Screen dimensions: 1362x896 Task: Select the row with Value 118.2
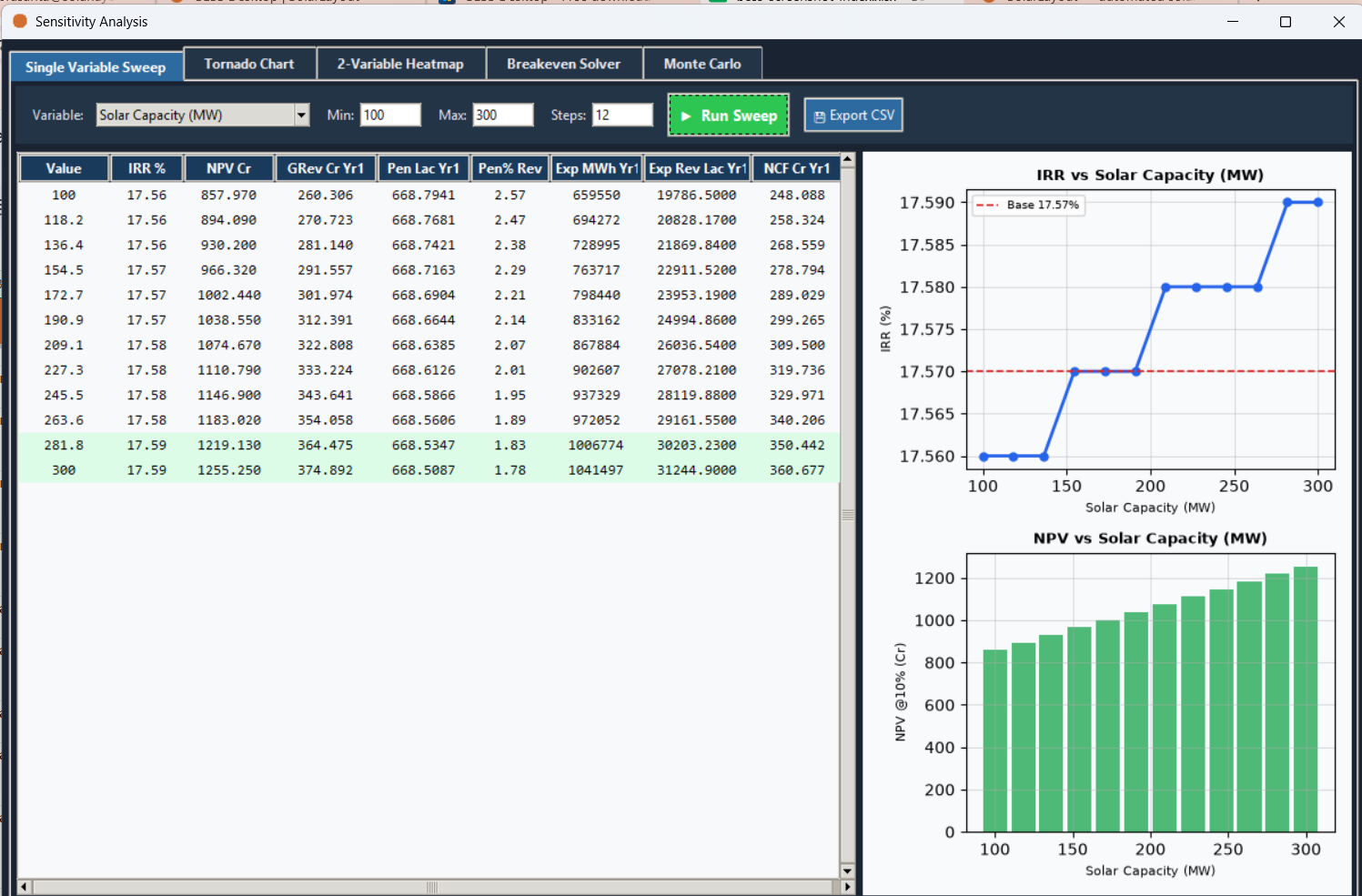(429, 220)
